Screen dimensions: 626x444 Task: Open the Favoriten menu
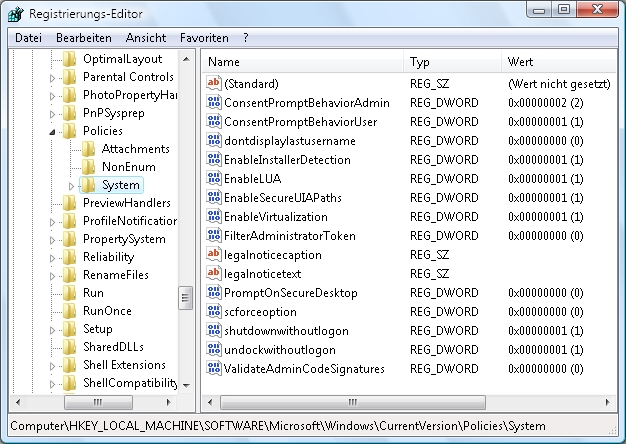pyautogui.click(x=204, y=38)
